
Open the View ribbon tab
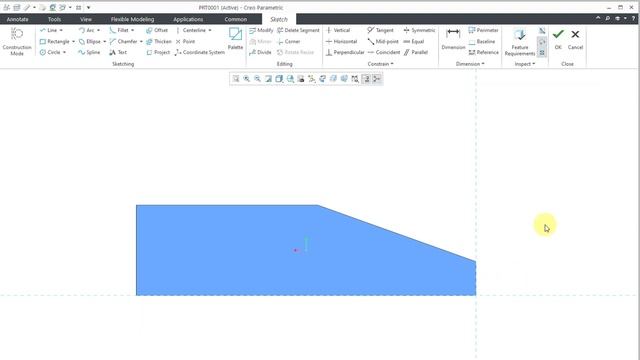[86, 19]
